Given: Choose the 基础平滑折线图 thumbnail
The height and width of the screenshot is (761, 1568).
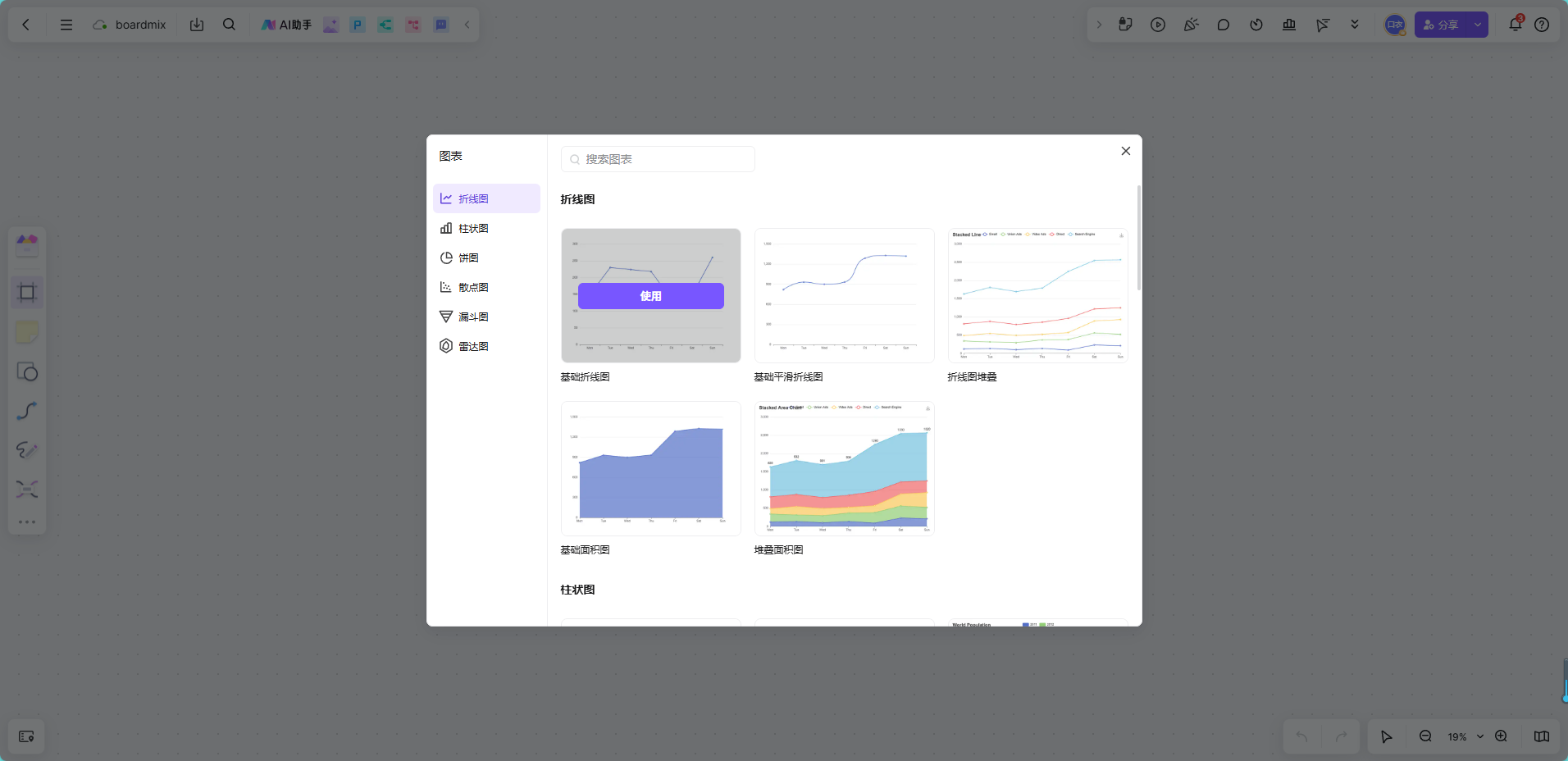Looking at the screenshot, I should pos(845,295).
